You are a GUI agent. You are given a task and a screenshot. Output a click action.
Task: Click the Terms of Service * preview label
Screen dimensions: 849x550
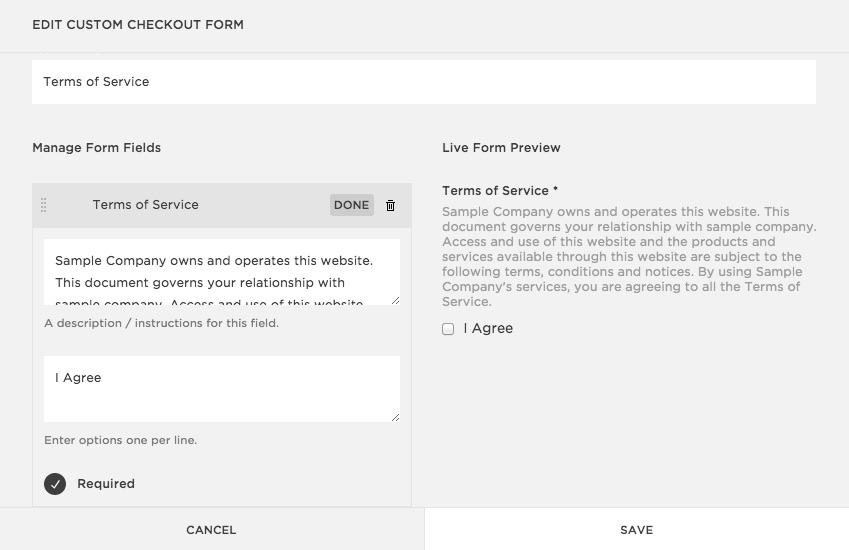pyautogui.click(x=500, y=191)
